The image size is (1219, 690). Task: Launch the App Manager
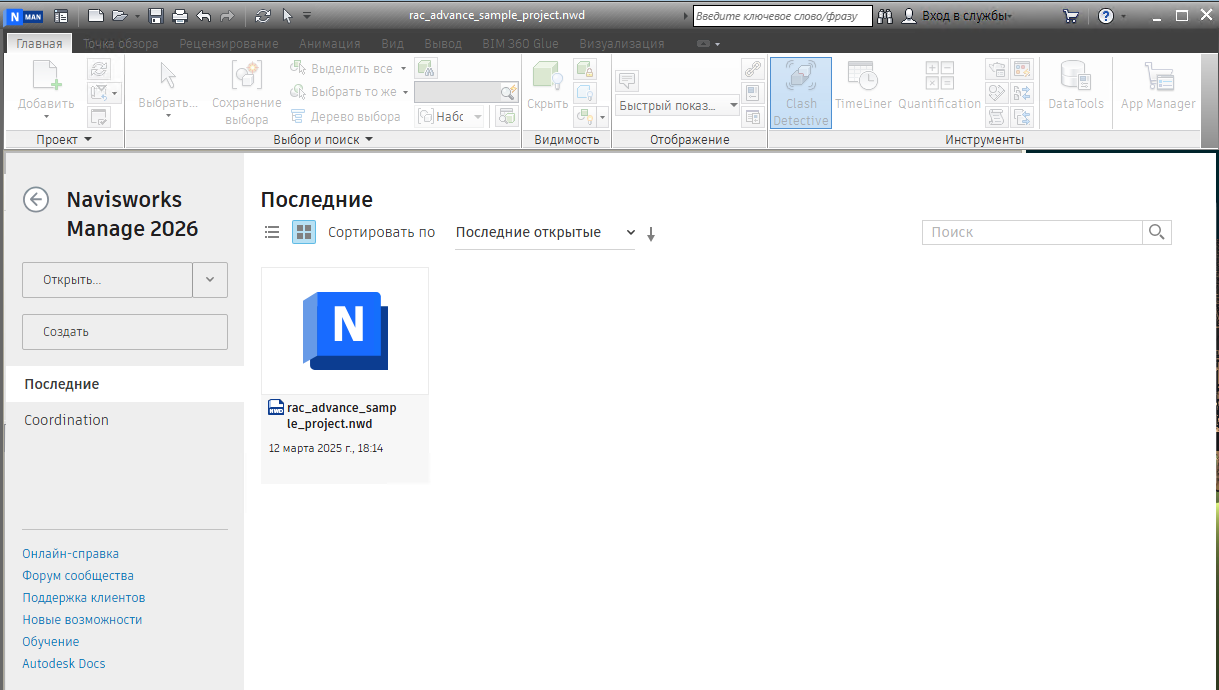point(1158,85)
